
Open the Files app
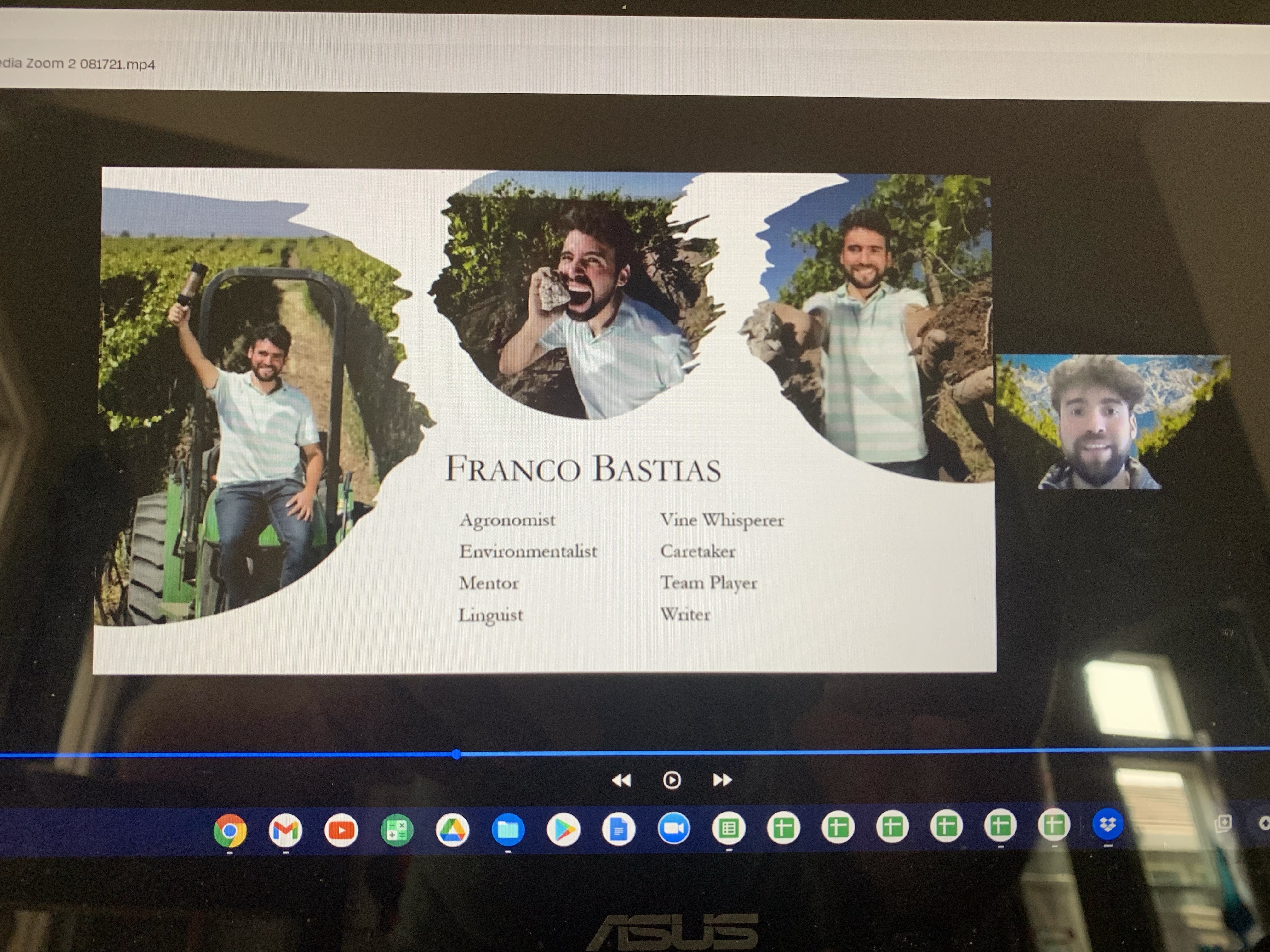click(x=508, y=830)
